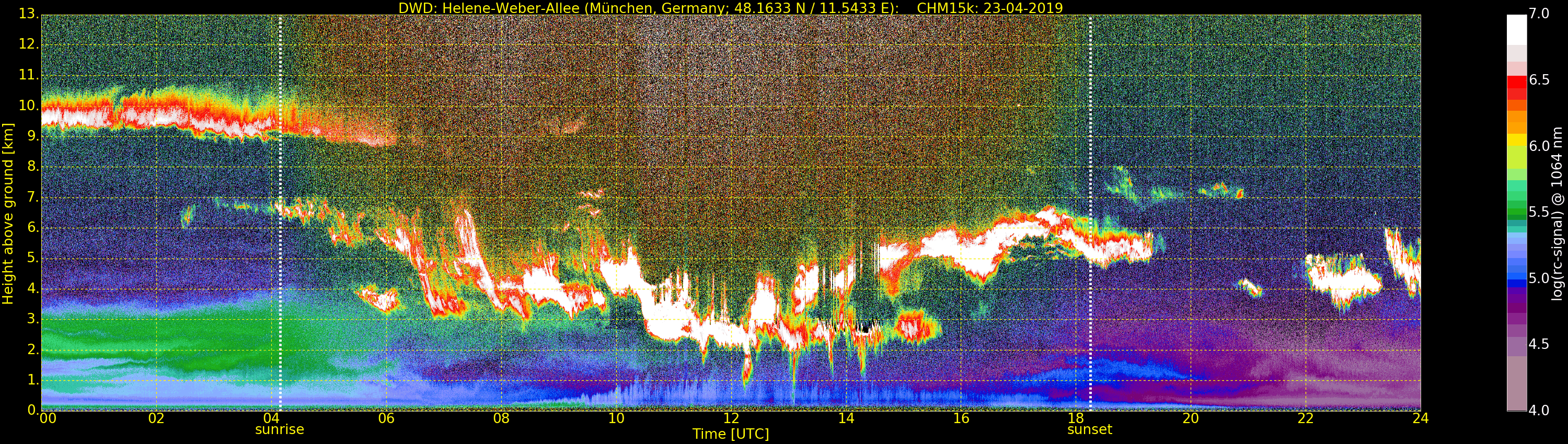Click the colorbar tick value 4.5

coord(1538,344)
